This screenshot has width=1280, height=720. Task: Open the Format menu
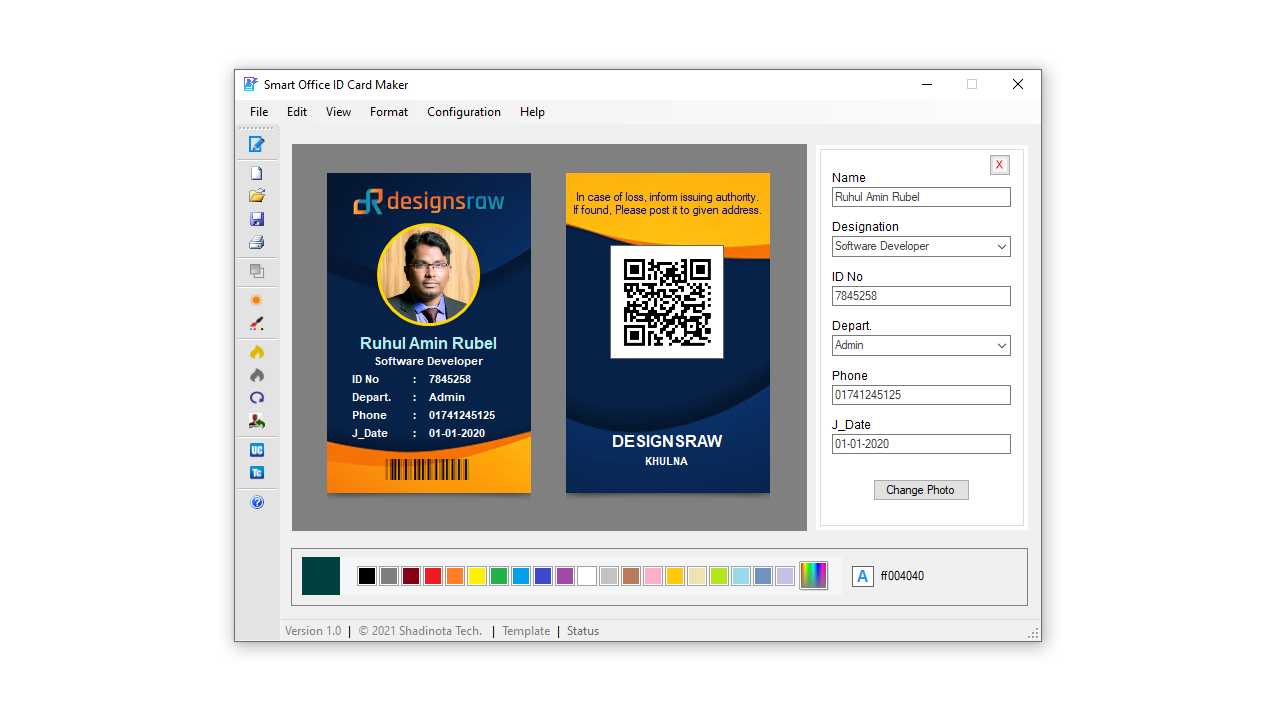(389, 112)
